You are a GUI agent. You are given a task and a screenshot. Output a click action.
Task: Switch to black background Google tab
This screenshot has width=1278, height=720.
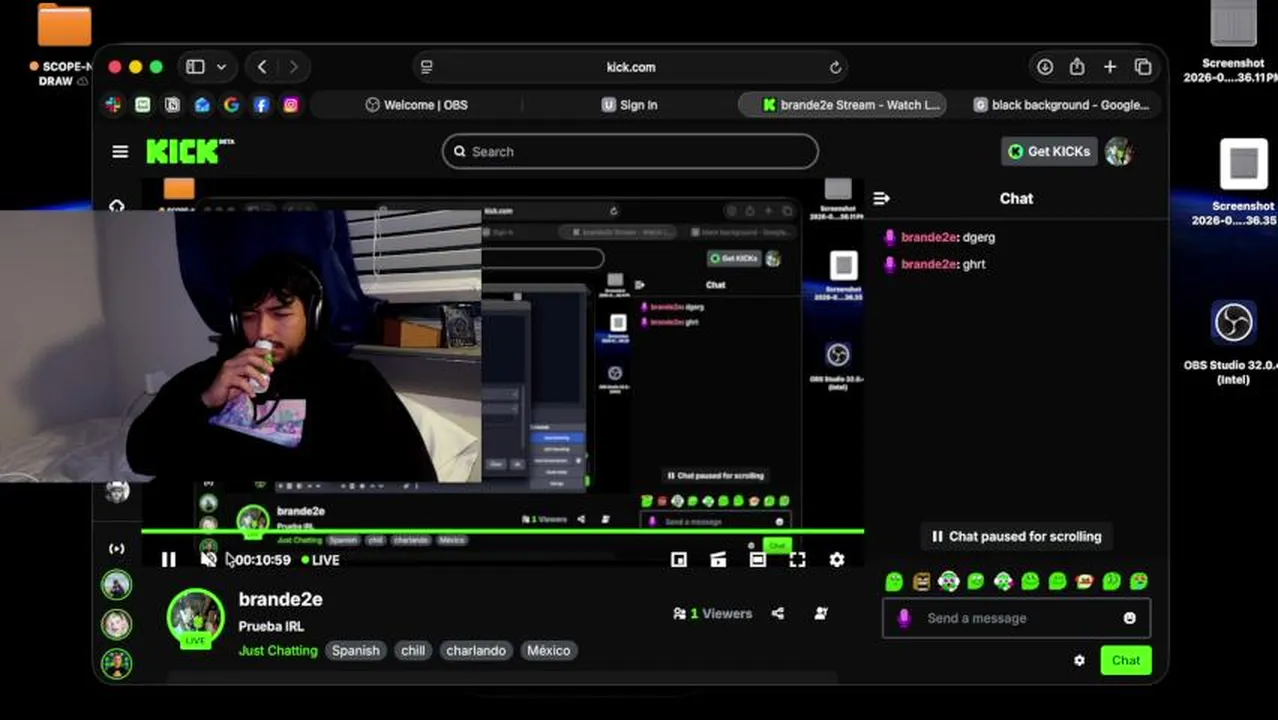coord(1062,105)
